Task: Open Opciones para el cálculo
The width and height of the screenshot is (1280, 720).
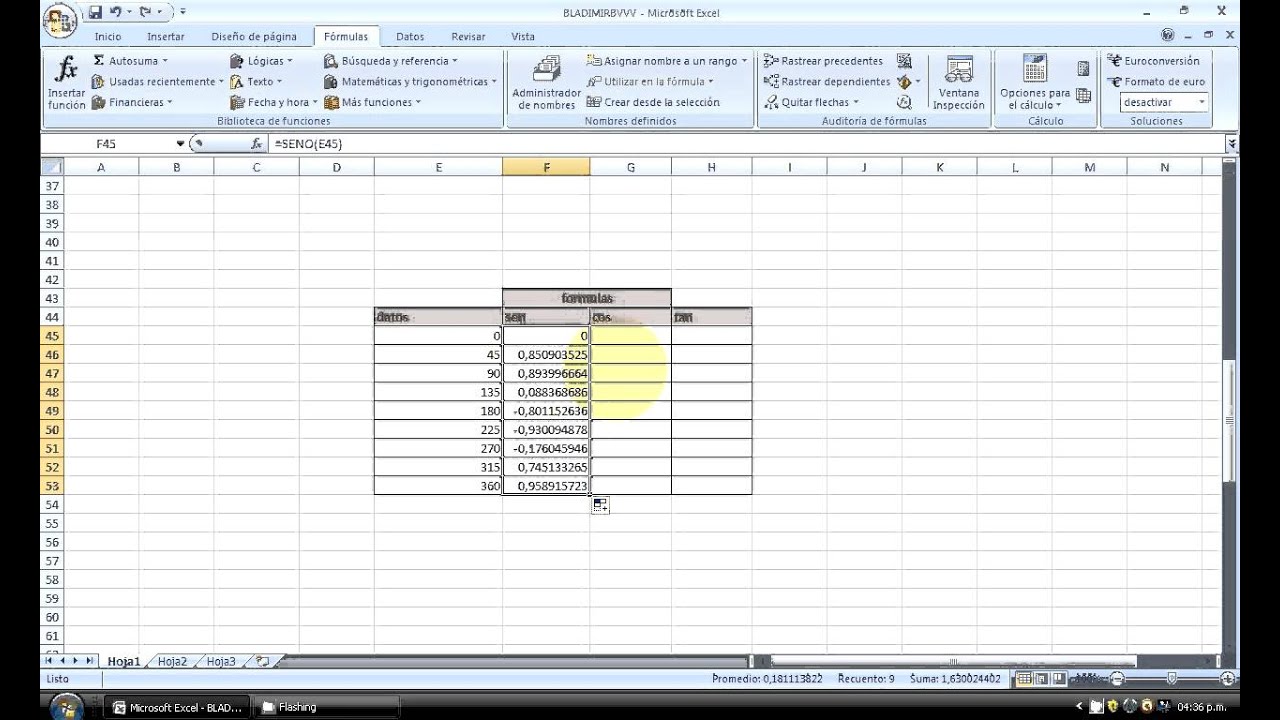Action: (x=1035, y=83)
